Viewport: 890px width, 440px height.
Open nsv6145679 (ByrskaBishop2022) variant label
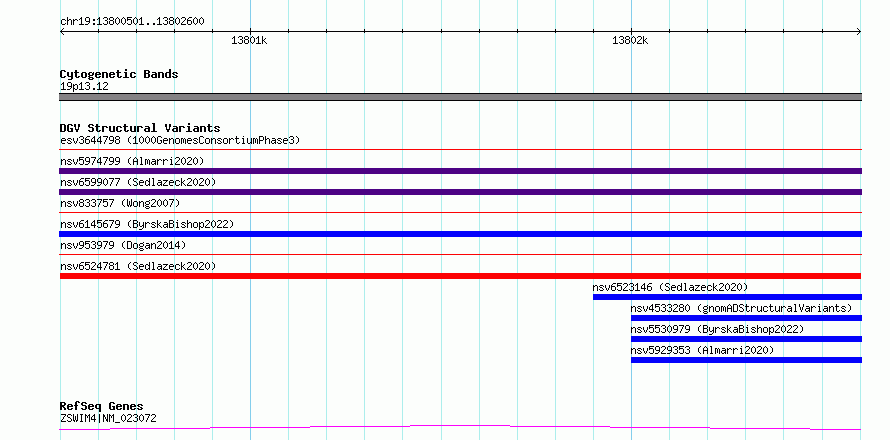pyautogui.click(x=147, y=224)
